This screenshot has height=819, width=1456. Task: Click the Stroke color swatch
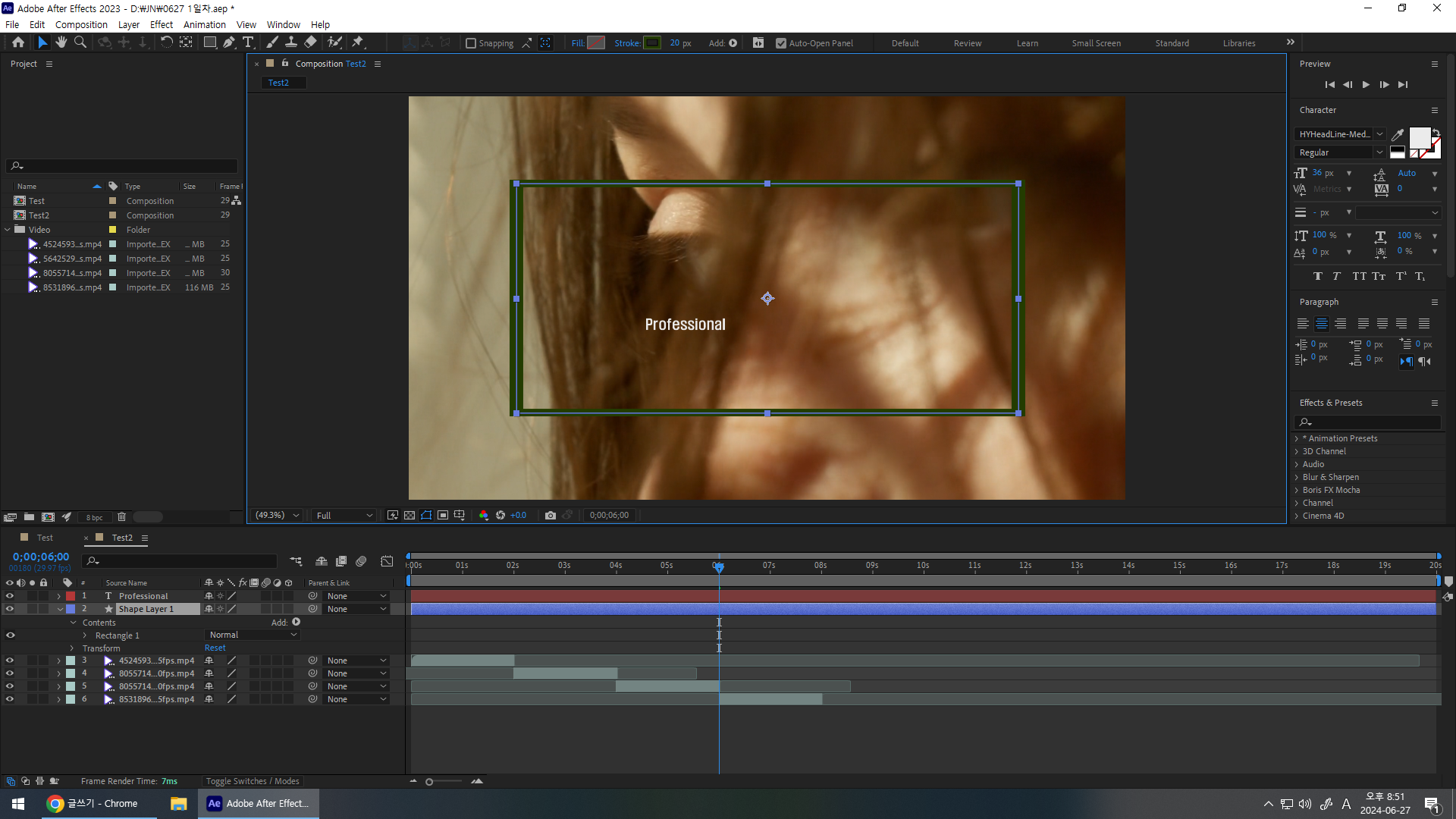(652, 43)
